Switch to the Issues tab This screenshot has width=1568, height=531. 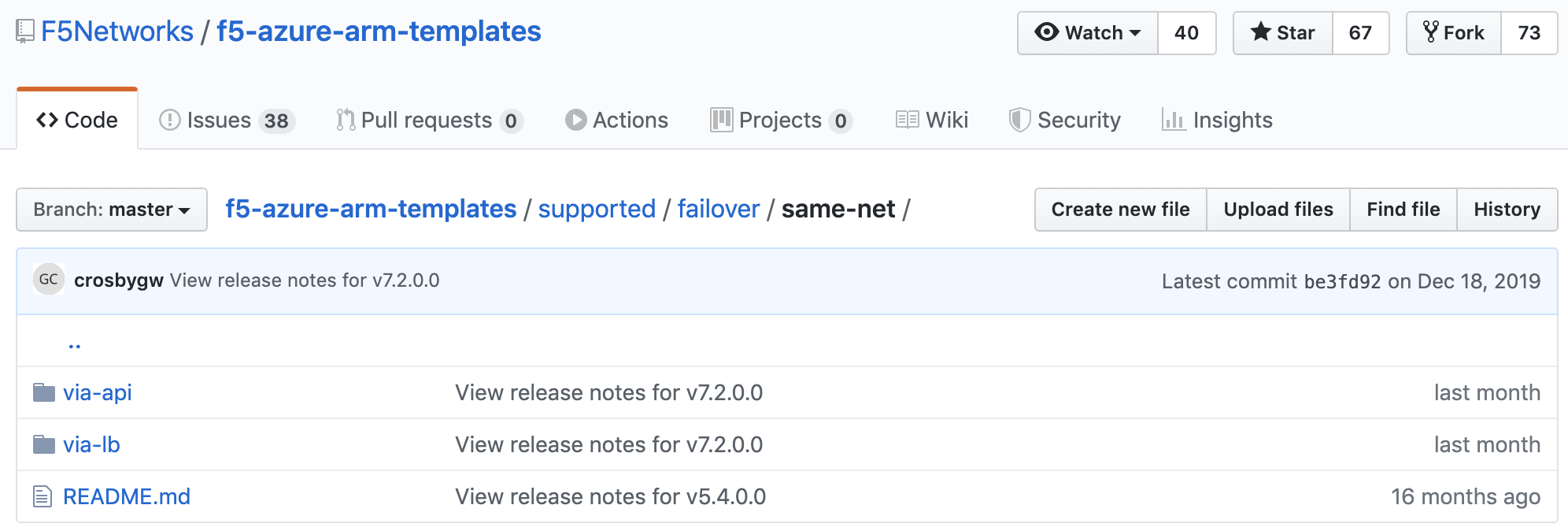pyautogui.click(x=227, y=120)
